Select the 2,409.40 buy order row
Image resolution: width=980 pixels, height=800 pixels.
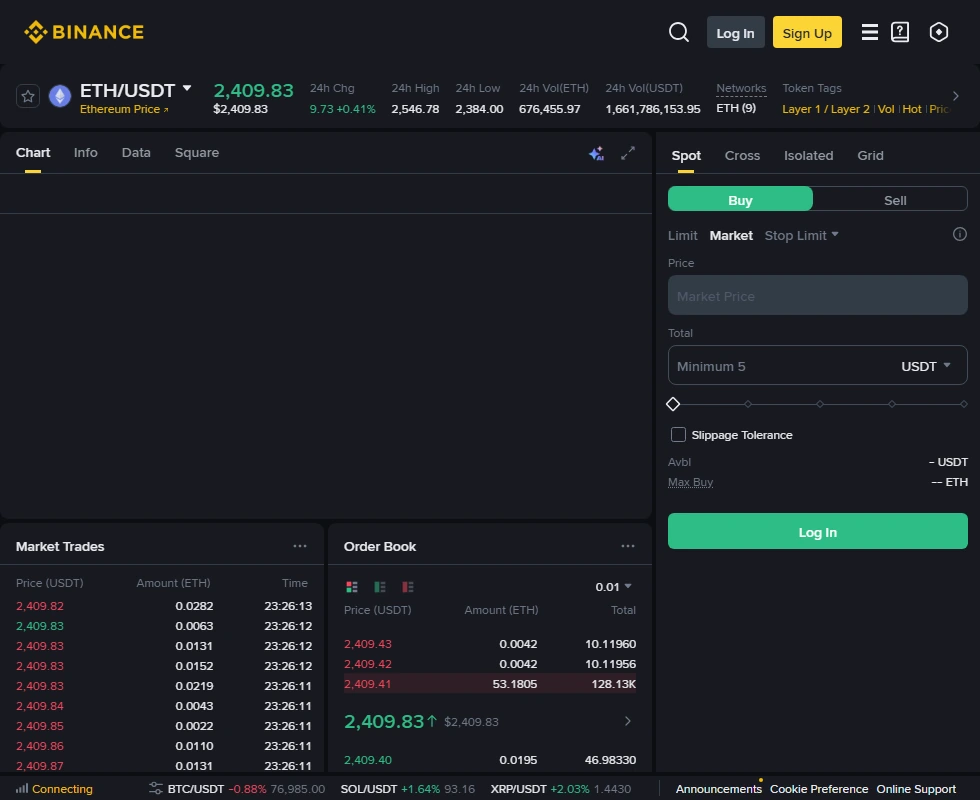[489, 760]
